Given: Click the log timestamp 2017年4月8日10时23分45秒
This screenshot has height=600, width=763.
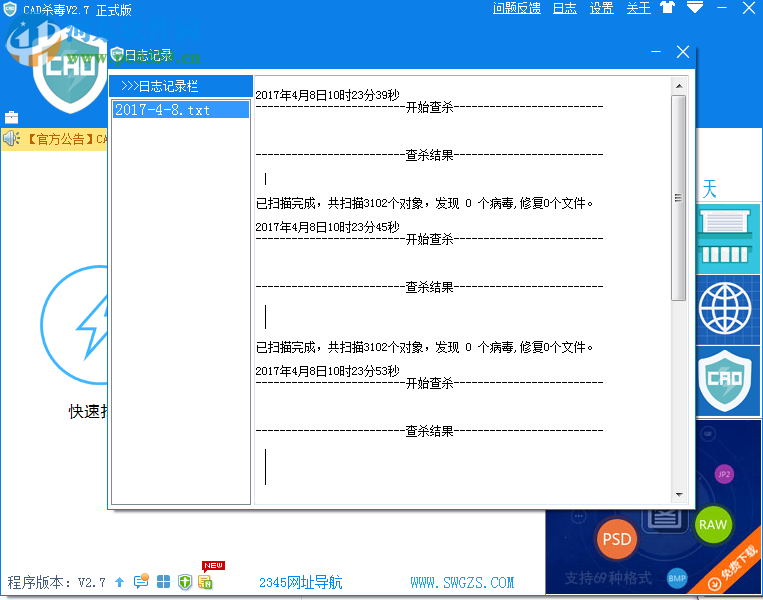Looking at the screenshot, I should coord(327,227).
